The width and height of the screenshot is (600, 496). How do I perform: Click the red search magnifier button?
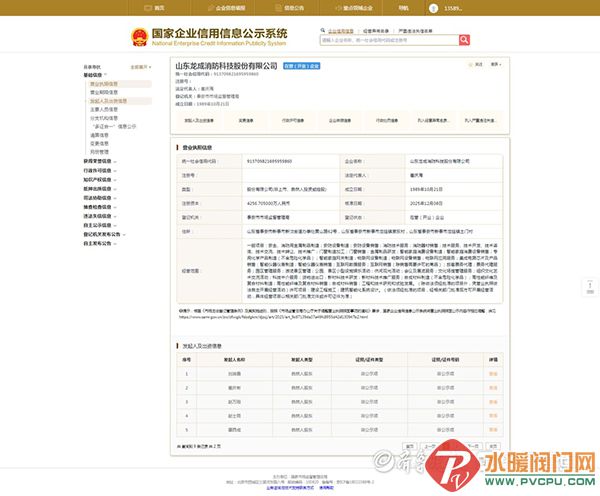click(x=464, y=40)
